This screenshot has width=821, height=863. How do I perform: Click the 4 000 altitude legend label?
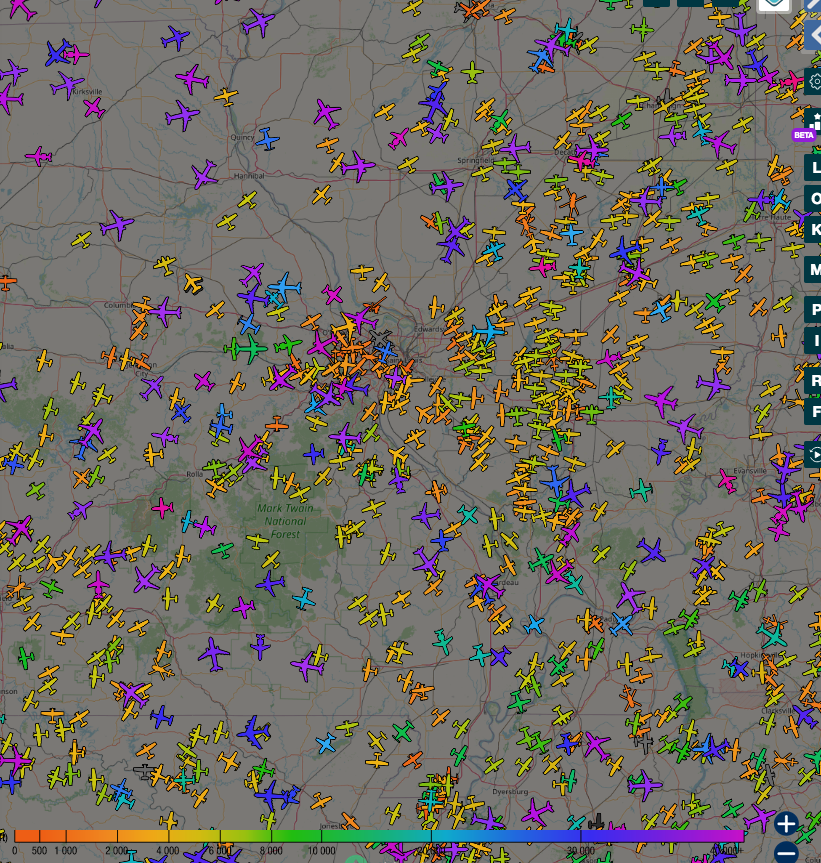click(x=168, y=851)
